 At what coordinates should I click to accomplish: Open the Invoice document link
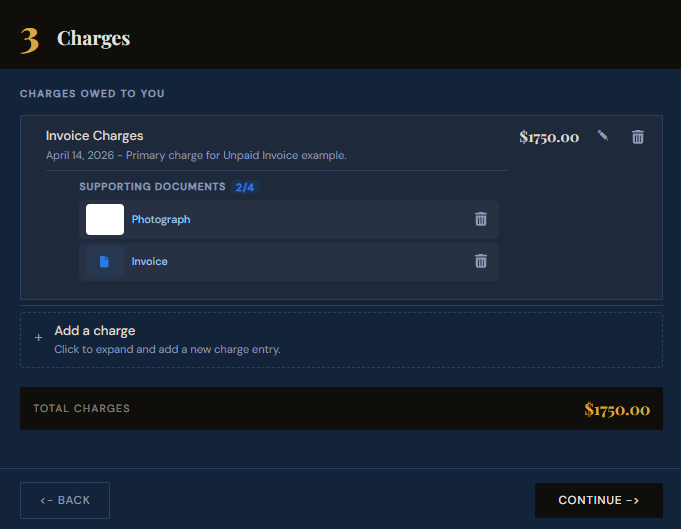tap(149, 261)
